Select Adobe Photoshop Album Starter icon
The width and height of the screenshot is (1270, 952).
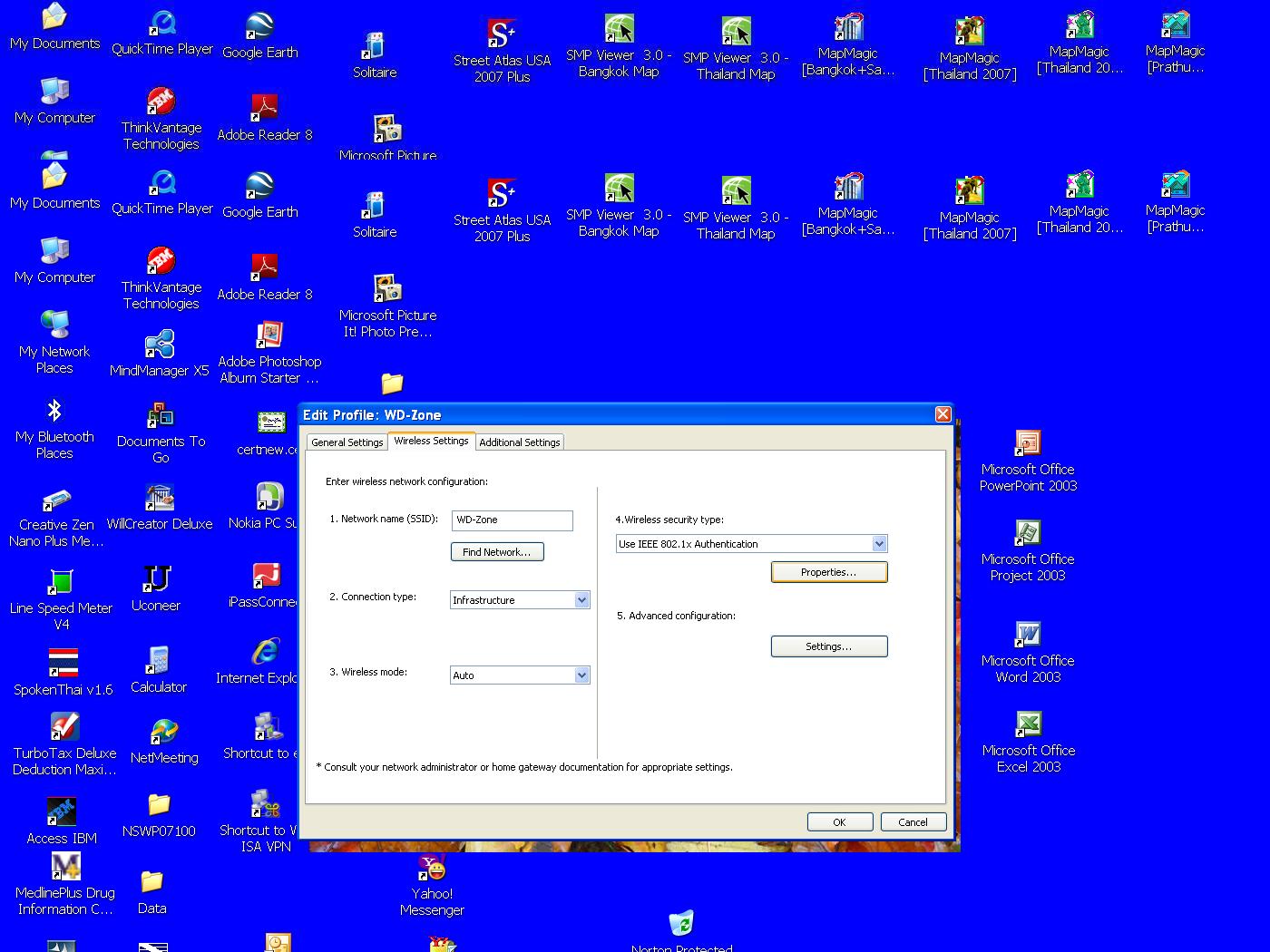point(269,353)
